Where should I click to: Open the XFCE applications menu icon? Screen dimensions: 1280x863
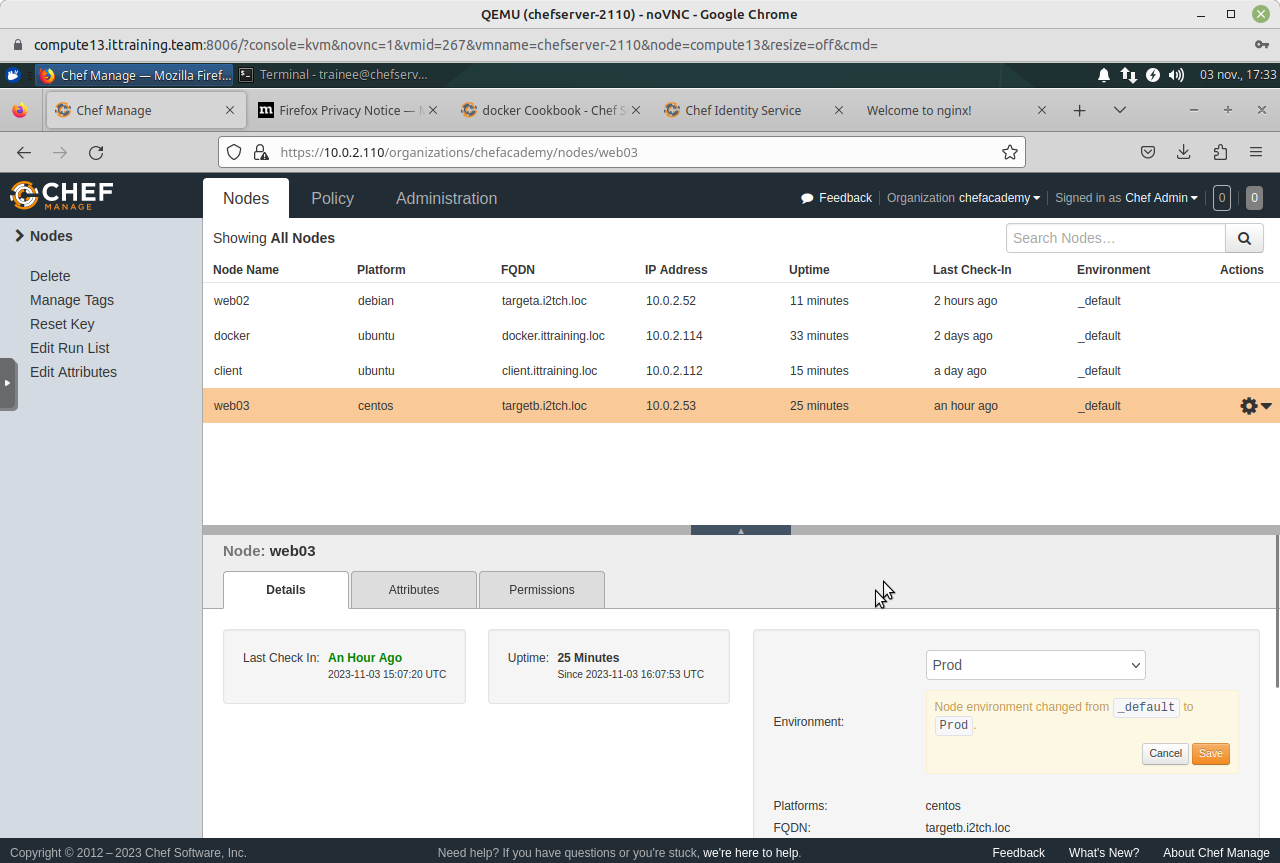point(13,75)
